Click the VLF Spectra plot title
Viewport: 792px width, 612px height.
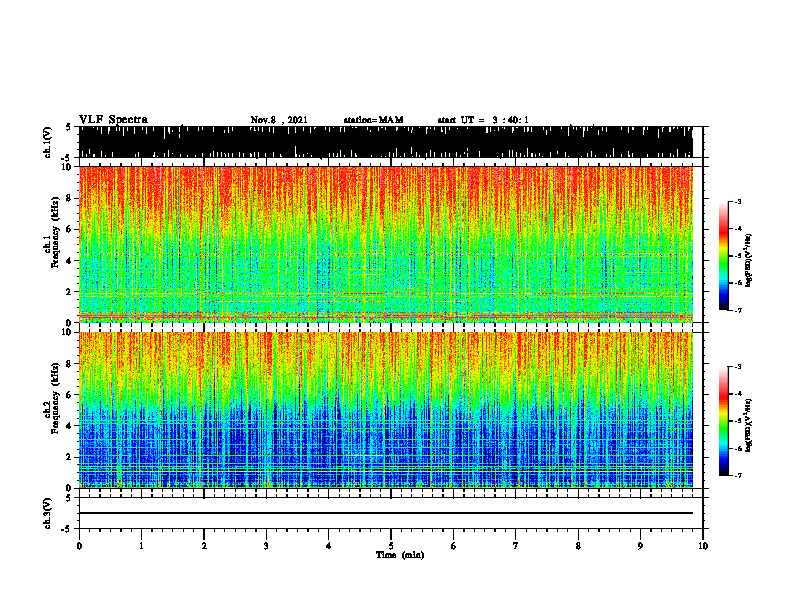[113, 120]
